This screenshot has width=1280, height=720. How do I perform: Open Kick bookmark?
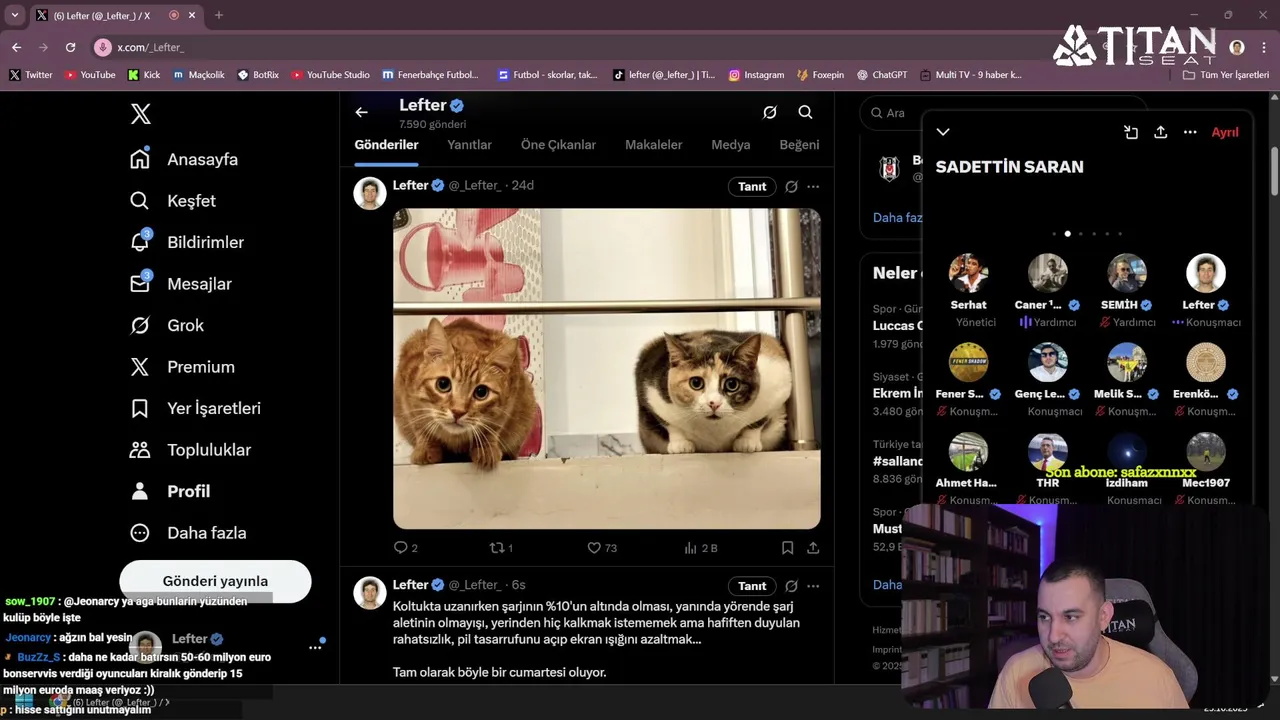click(x=144, y=75)
